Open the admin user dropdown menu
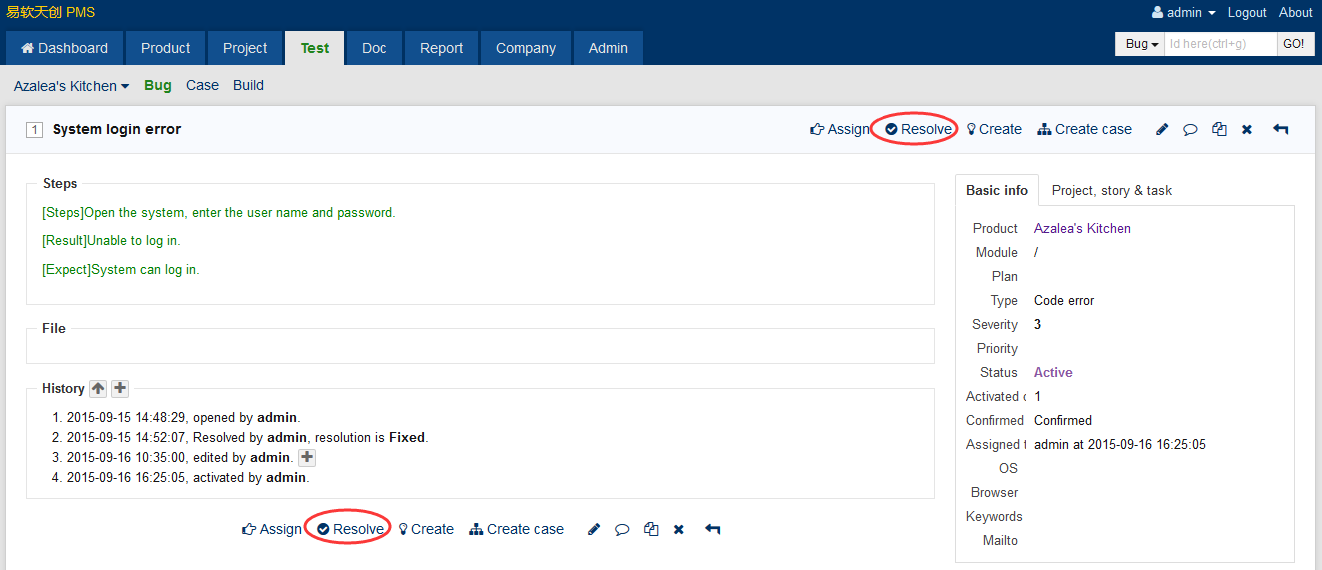This screenshot has width=1322, height=570. point(1184,13)
